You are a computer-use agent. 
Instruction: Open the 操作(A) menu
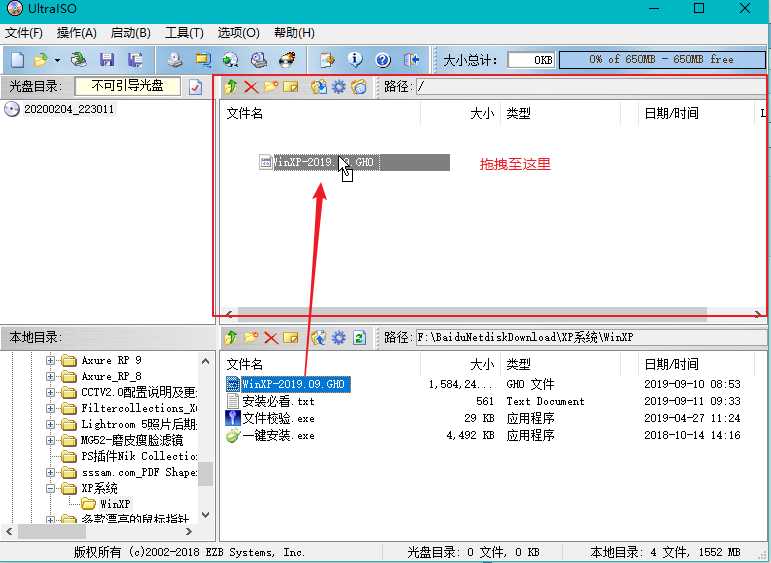click(77, 33)
